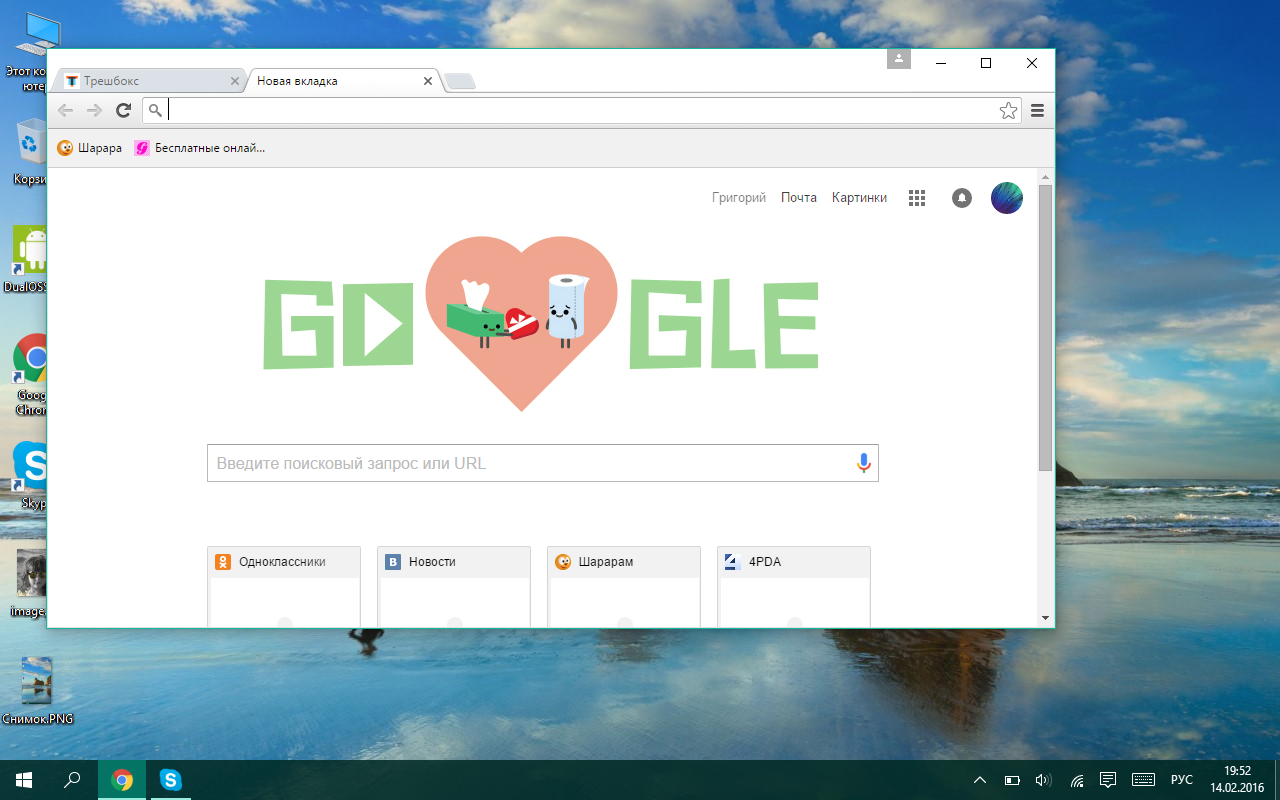Open the volume tray icon
This screenshot has height=800, width=1280.
coord(1043,780)
